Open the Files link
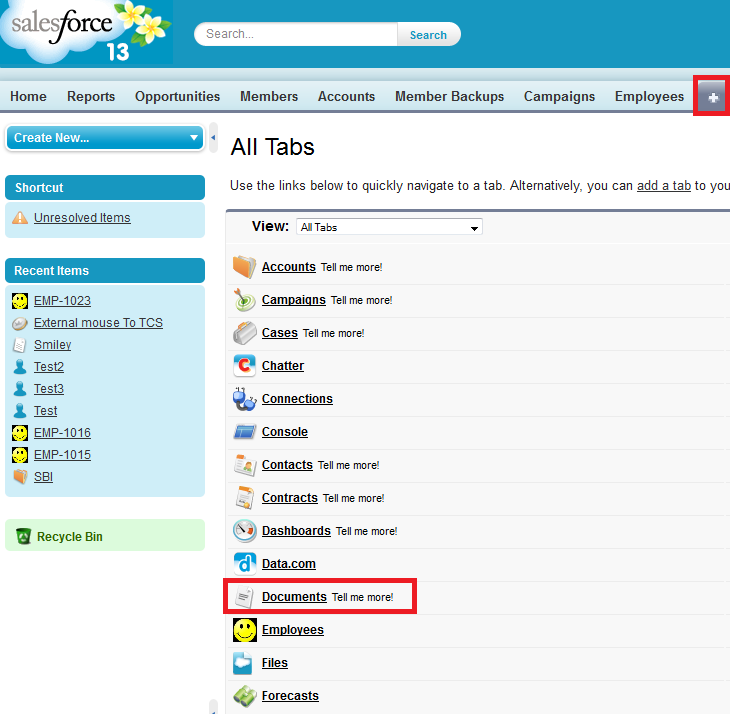The width and height of the screenshot is (730, 714). pyautogui.click(x=275, y=663)
